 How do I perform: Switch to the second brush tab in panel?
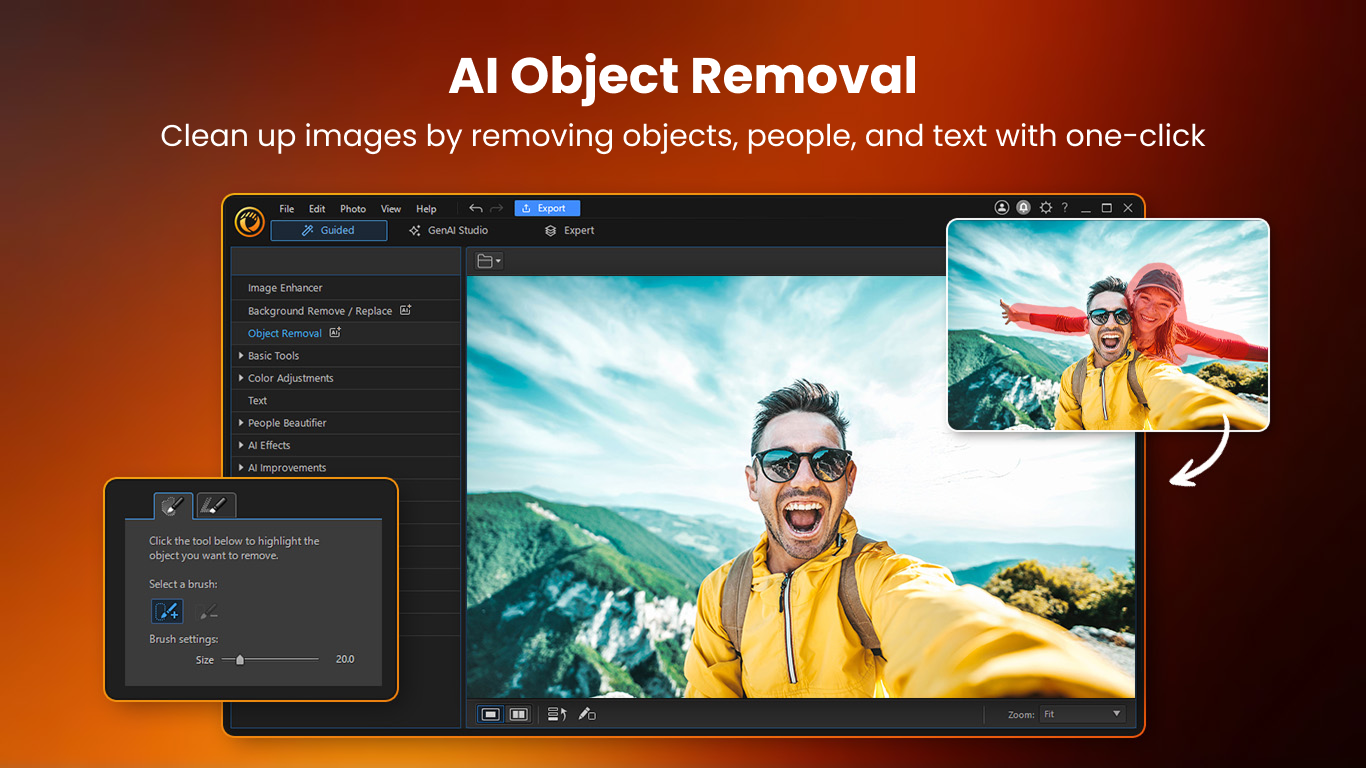point(215,505)
